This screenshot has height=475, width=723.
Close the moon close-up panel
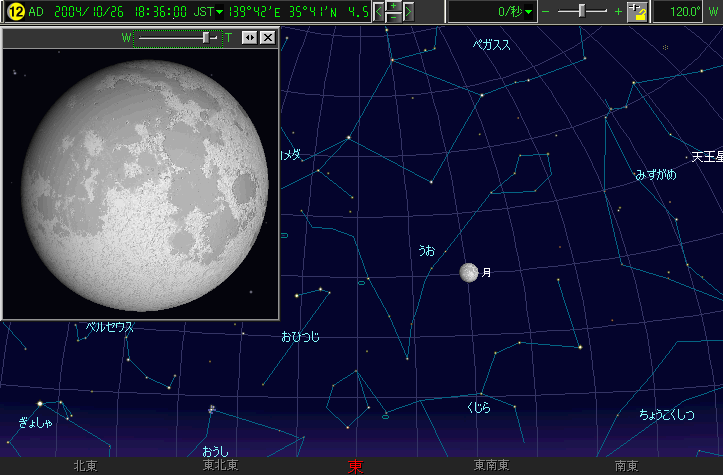coord(268,37)
